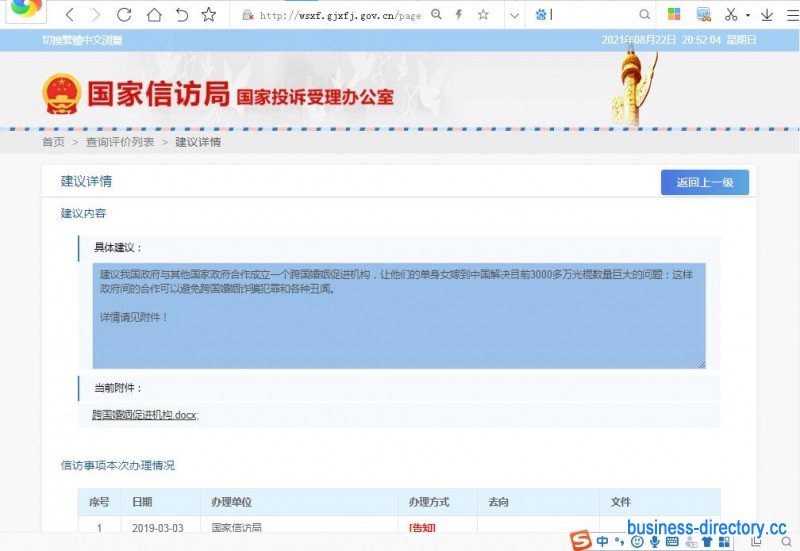The image size is (800, 551).
Task: Click the undo close-tab icon
Action: point(181,15)
